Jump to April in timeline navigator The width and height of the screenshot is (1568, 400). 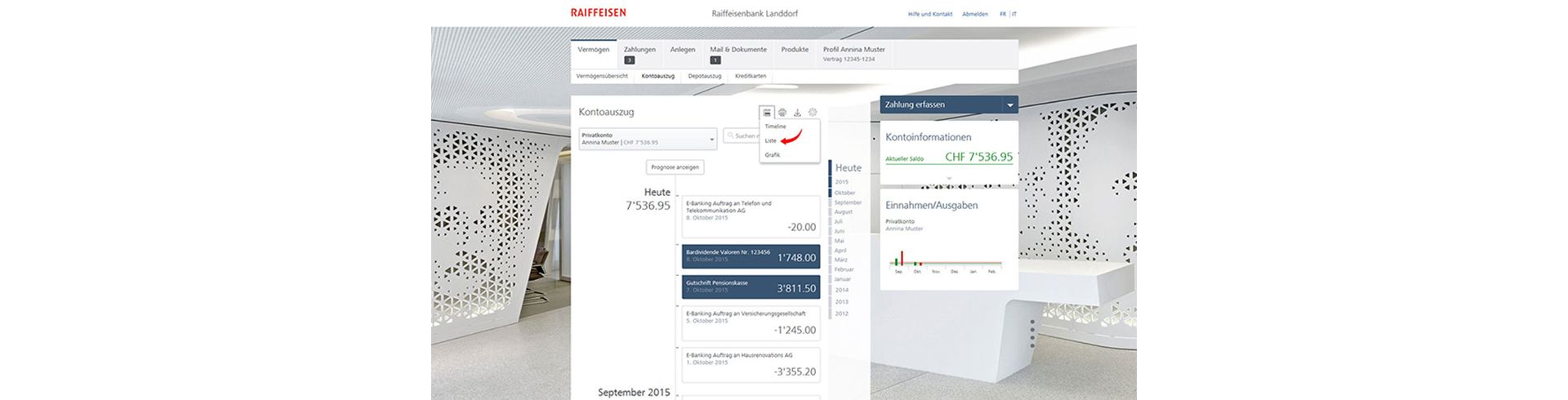coord(840,251)
